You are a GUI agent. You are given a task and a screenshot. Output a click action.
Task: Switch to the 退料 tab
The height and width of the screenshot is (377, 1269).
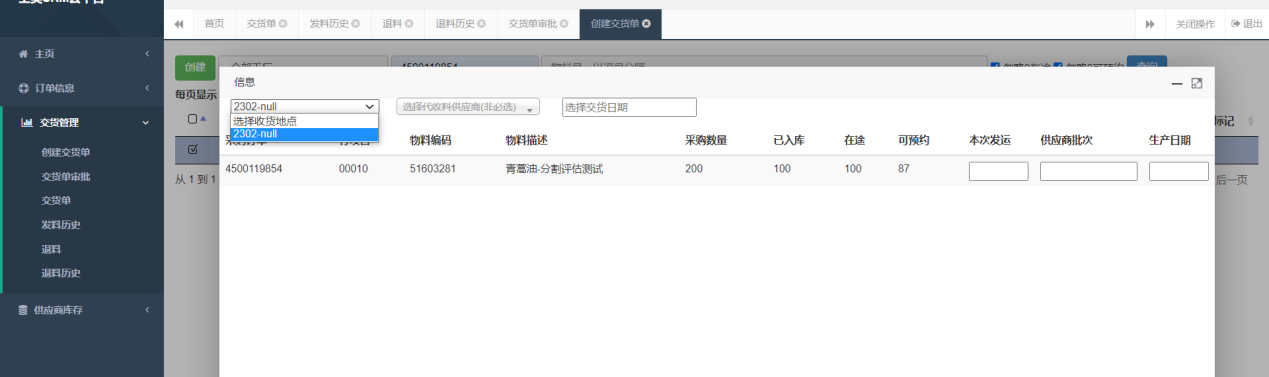[x=397, y=23]
